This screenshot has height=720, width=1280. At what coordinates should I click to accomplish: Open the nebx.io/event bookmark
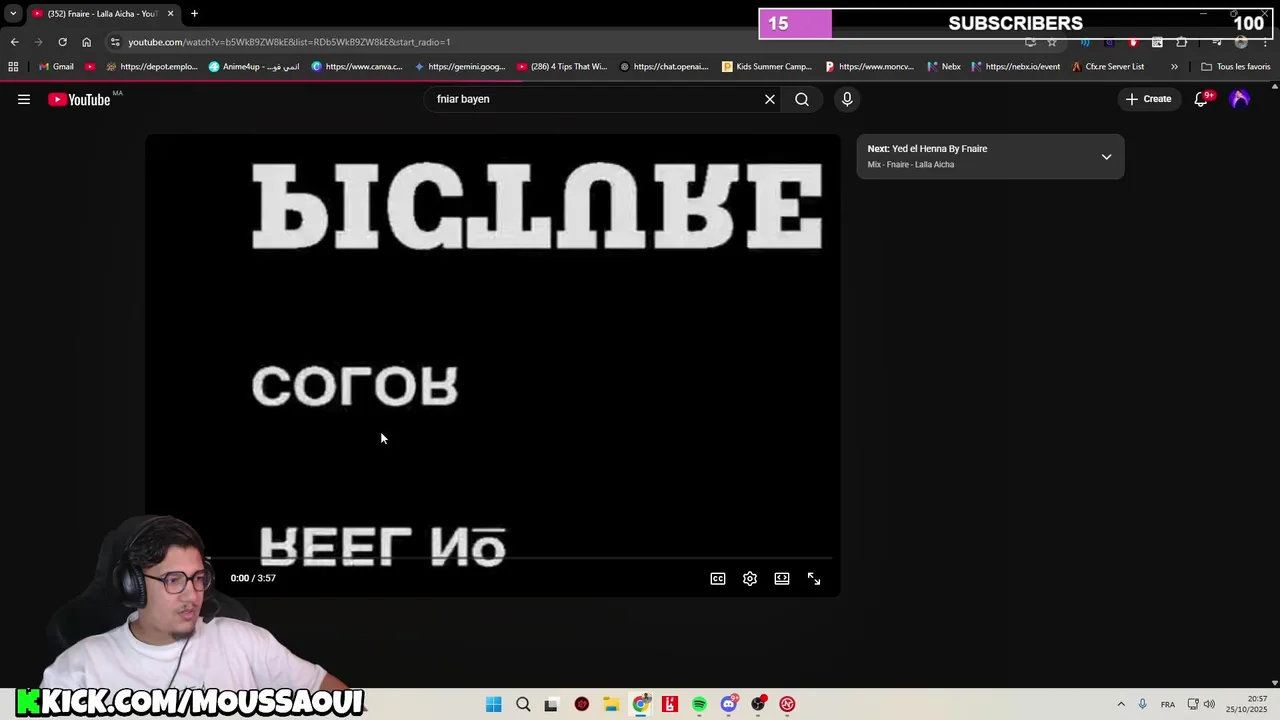click(x=1015, y=67)
